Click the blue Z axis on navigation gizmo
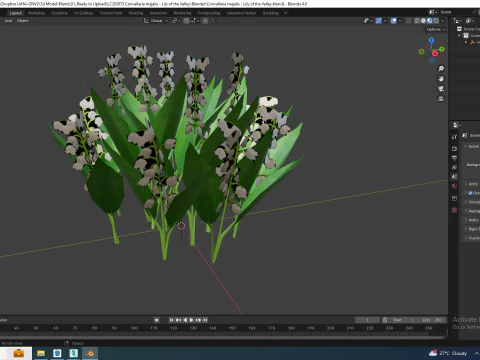Viewport: 480px width, 360px height. [431, 40]
